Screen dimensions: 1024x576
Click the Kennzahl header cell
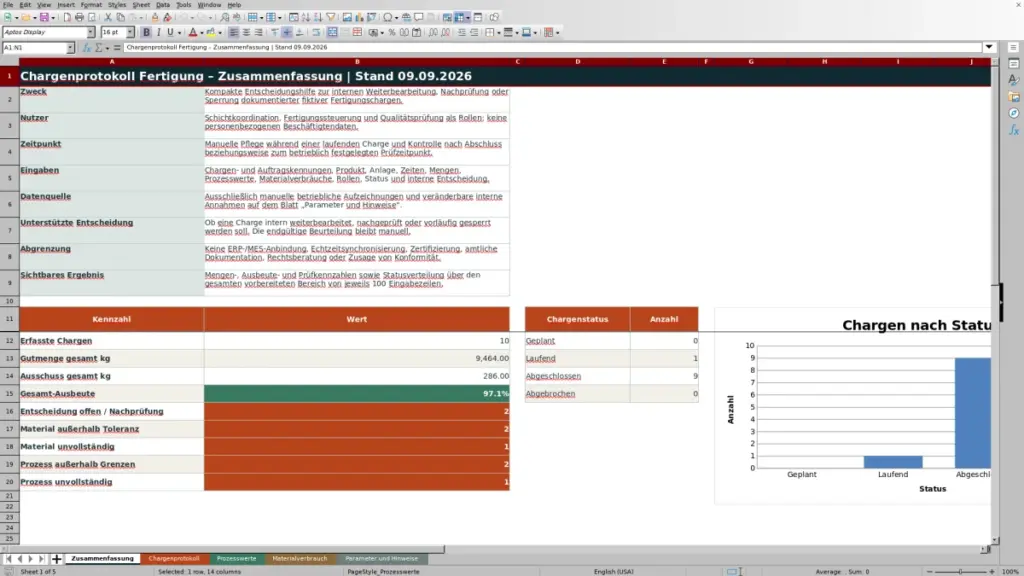click(112, 319)
